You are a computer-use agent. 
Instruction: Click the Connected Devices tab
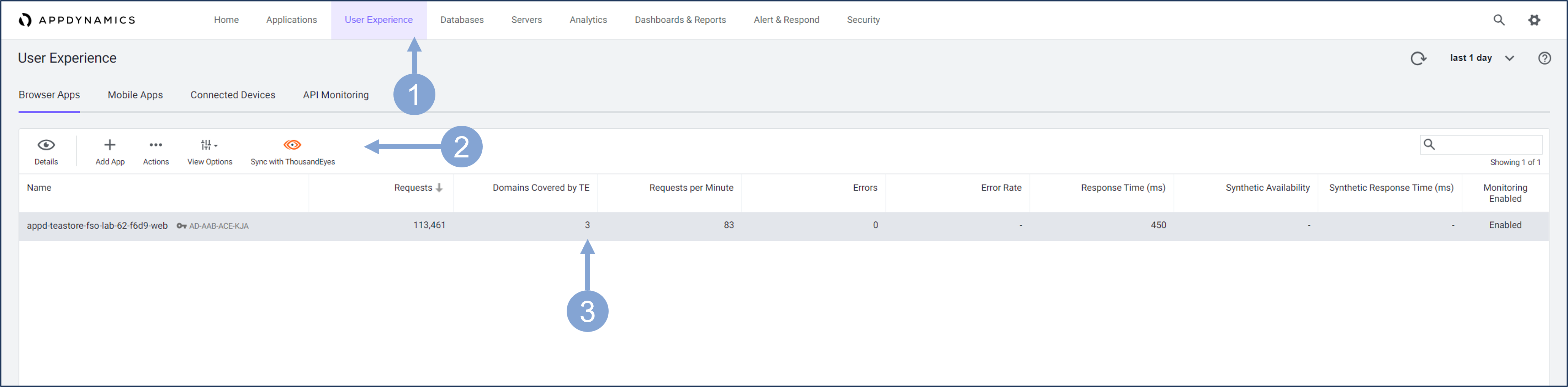click(x=233, y=95)
